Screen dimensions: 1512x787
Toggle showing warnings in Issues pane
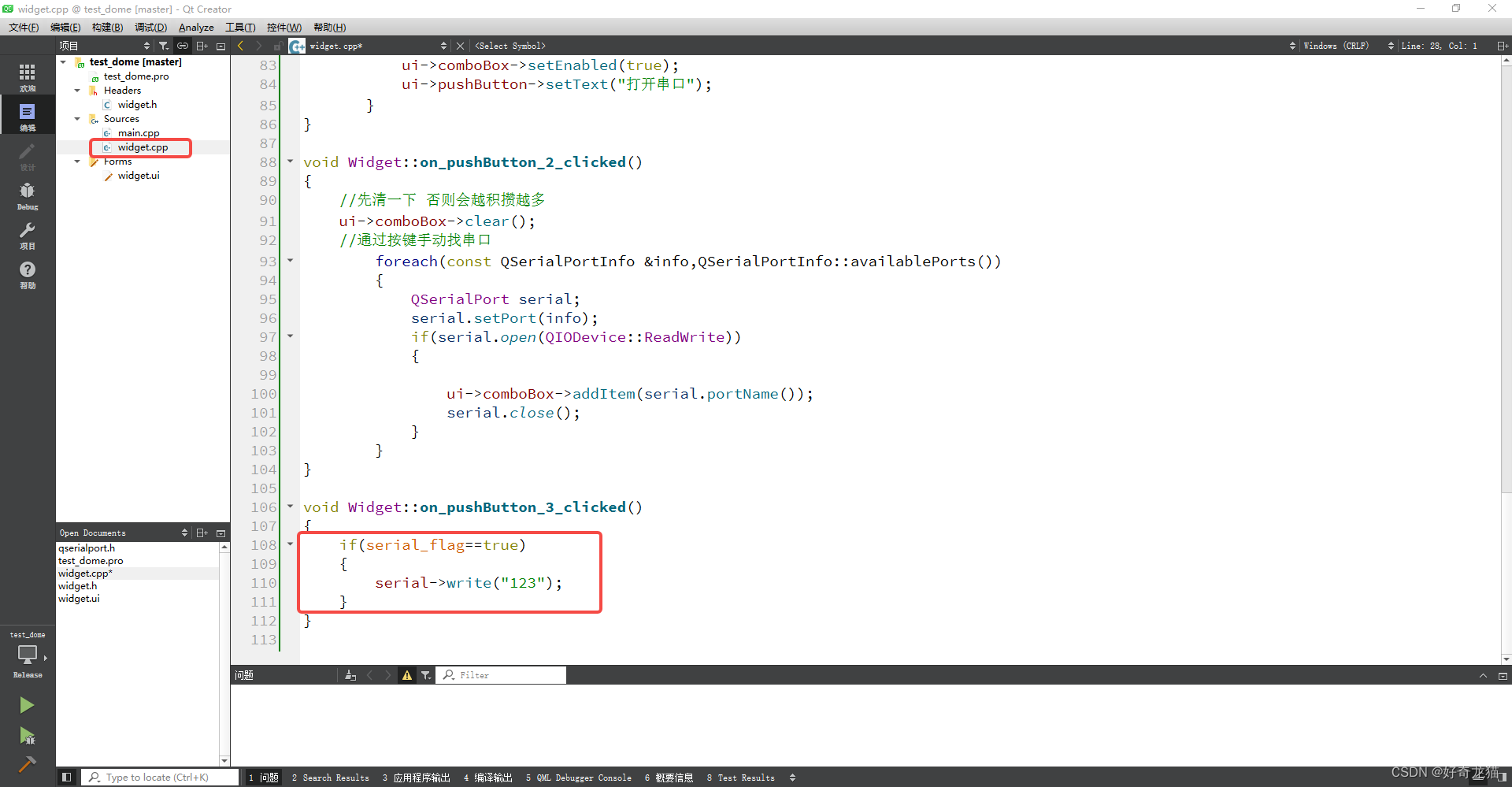[x=407, y=675]
